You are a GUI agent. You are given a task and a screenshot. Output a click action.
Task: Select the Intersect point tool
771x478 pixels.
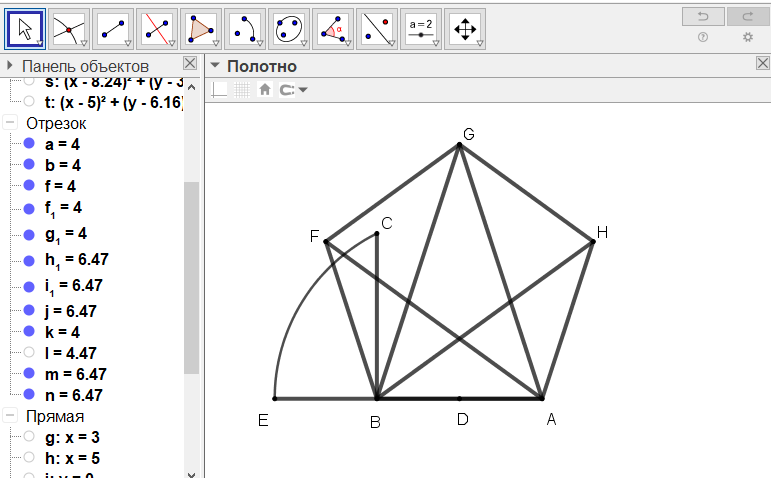point(70,28)
